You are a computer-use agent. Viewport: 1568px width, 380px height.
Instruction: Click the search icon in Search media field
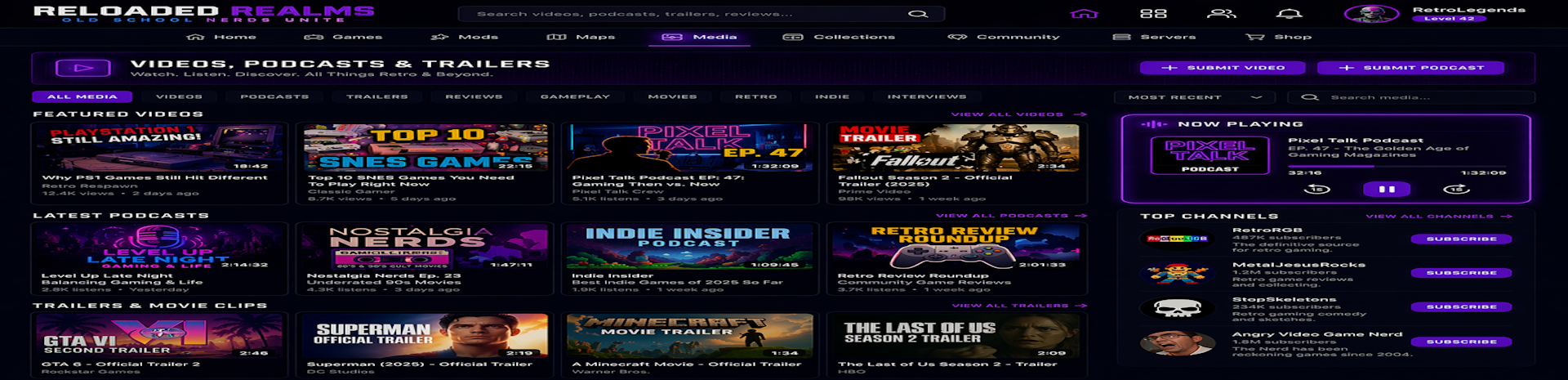(x=1310, y=97)
